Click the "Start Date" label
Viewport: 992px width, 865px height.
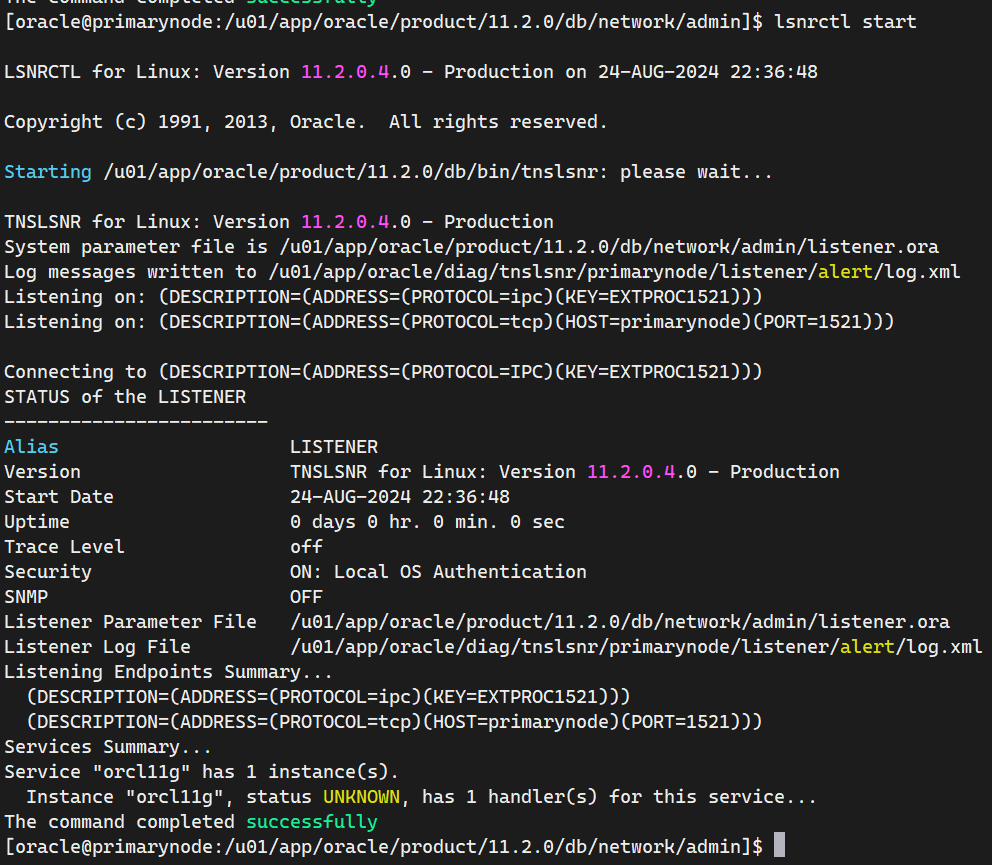click(x=59, y=496)
